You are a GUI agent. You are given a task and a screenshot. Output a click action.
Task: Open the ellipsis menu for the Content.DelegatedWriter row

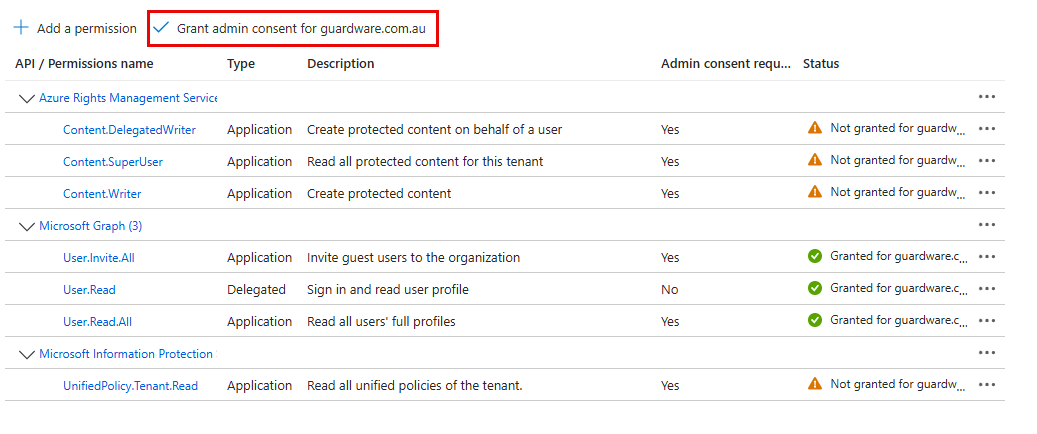987,129
